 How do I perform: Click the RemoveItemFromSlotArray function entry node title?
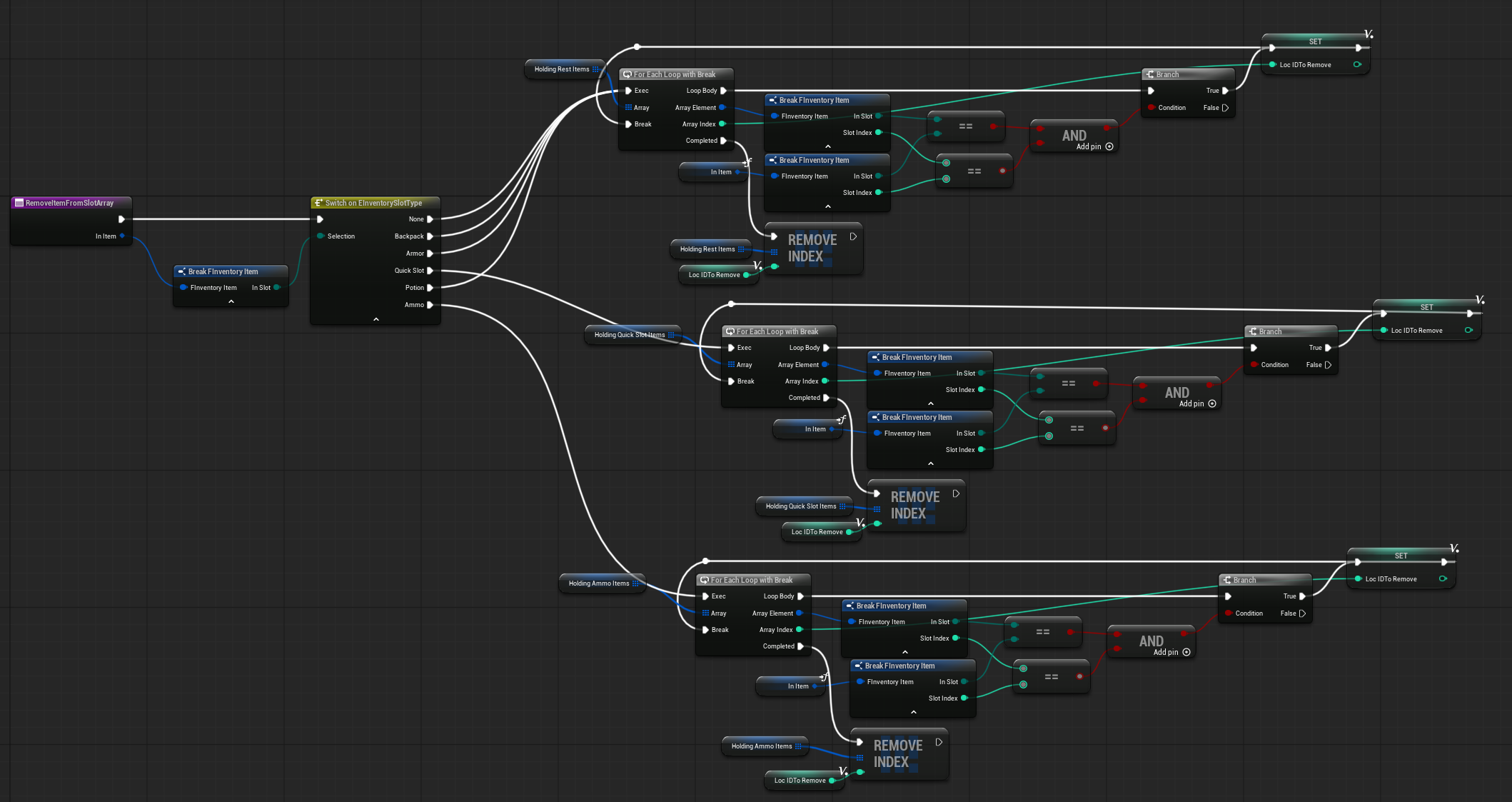click(69, 203)
